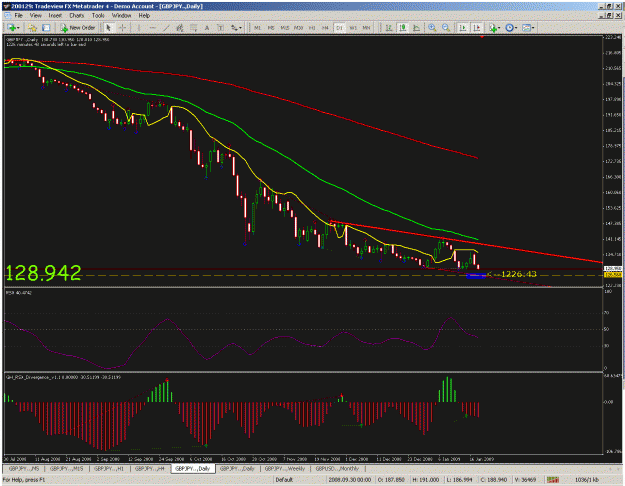Expand the Indicators dropdown arrow
The width and height of the screenshot is (625, 486).
click(499, 28)
